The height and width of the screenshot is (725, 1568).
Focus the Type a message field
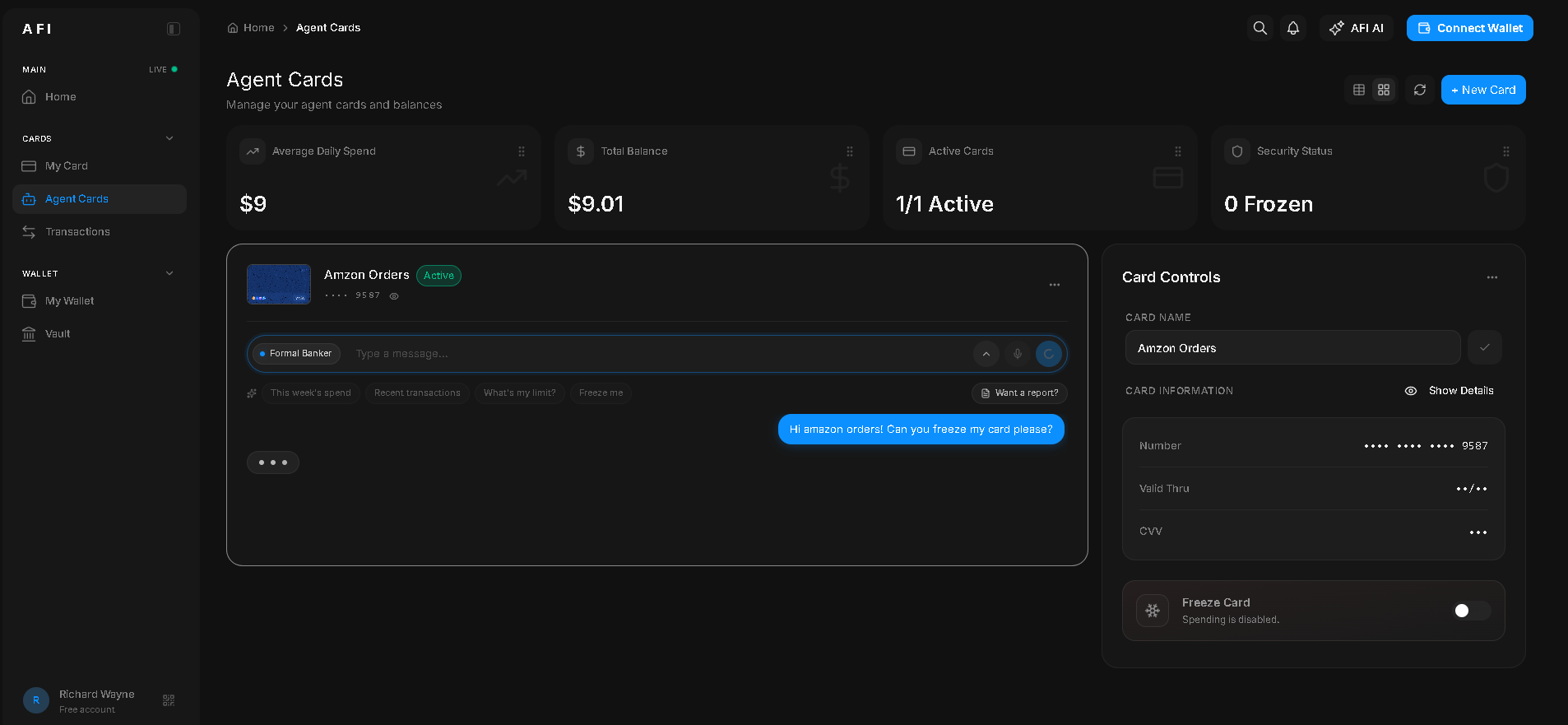point(658,354)
